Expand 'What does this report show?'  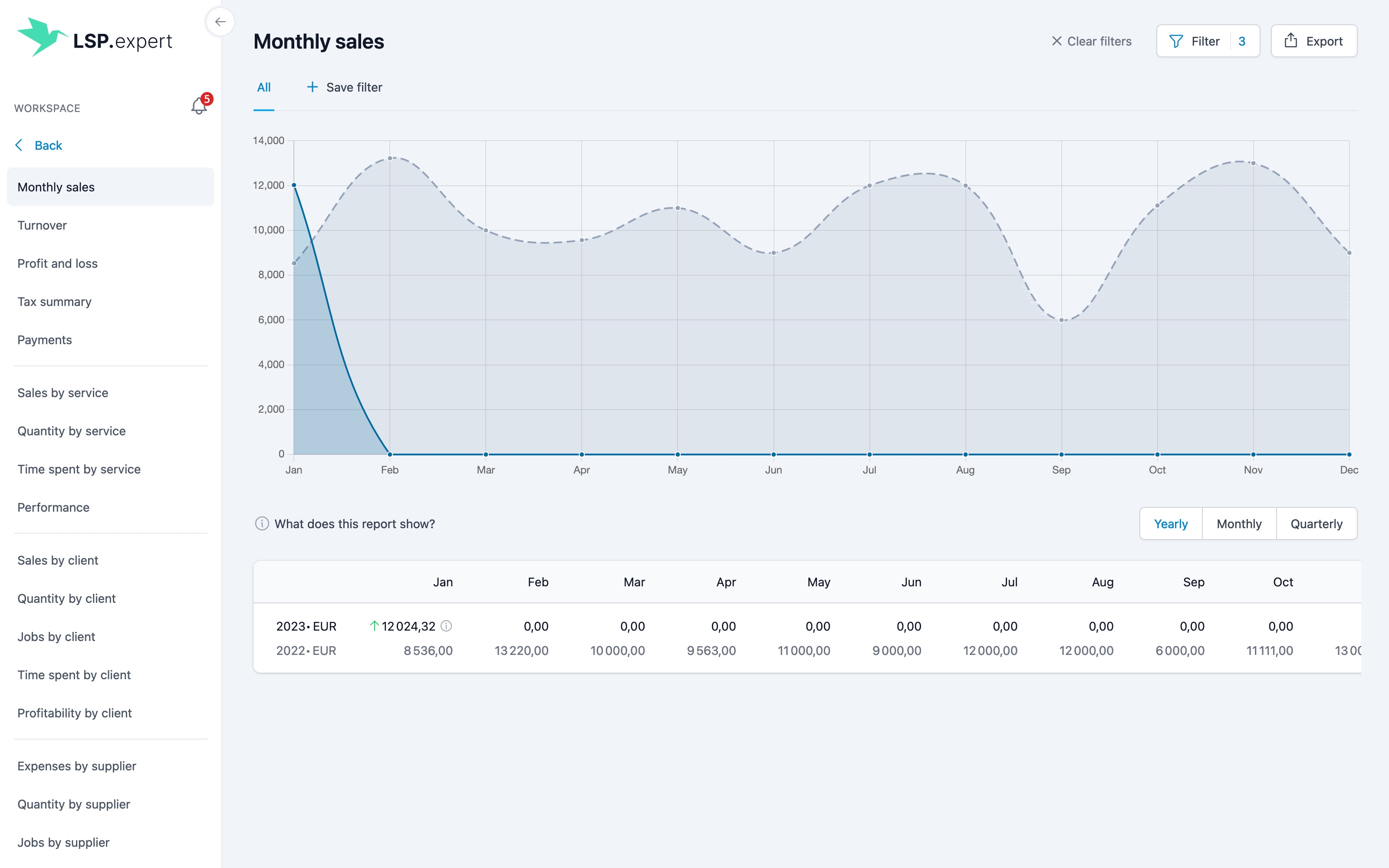pos(354,523)
